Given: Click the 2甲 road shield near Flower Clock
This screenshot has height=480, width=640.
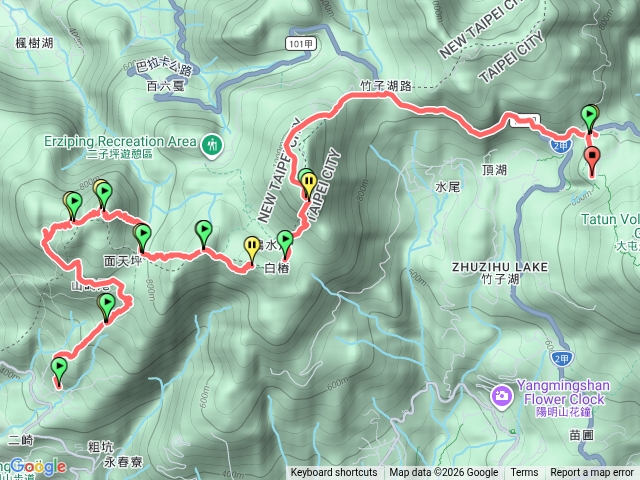Looking at the screenshot, I should click(x=561, y=359).
